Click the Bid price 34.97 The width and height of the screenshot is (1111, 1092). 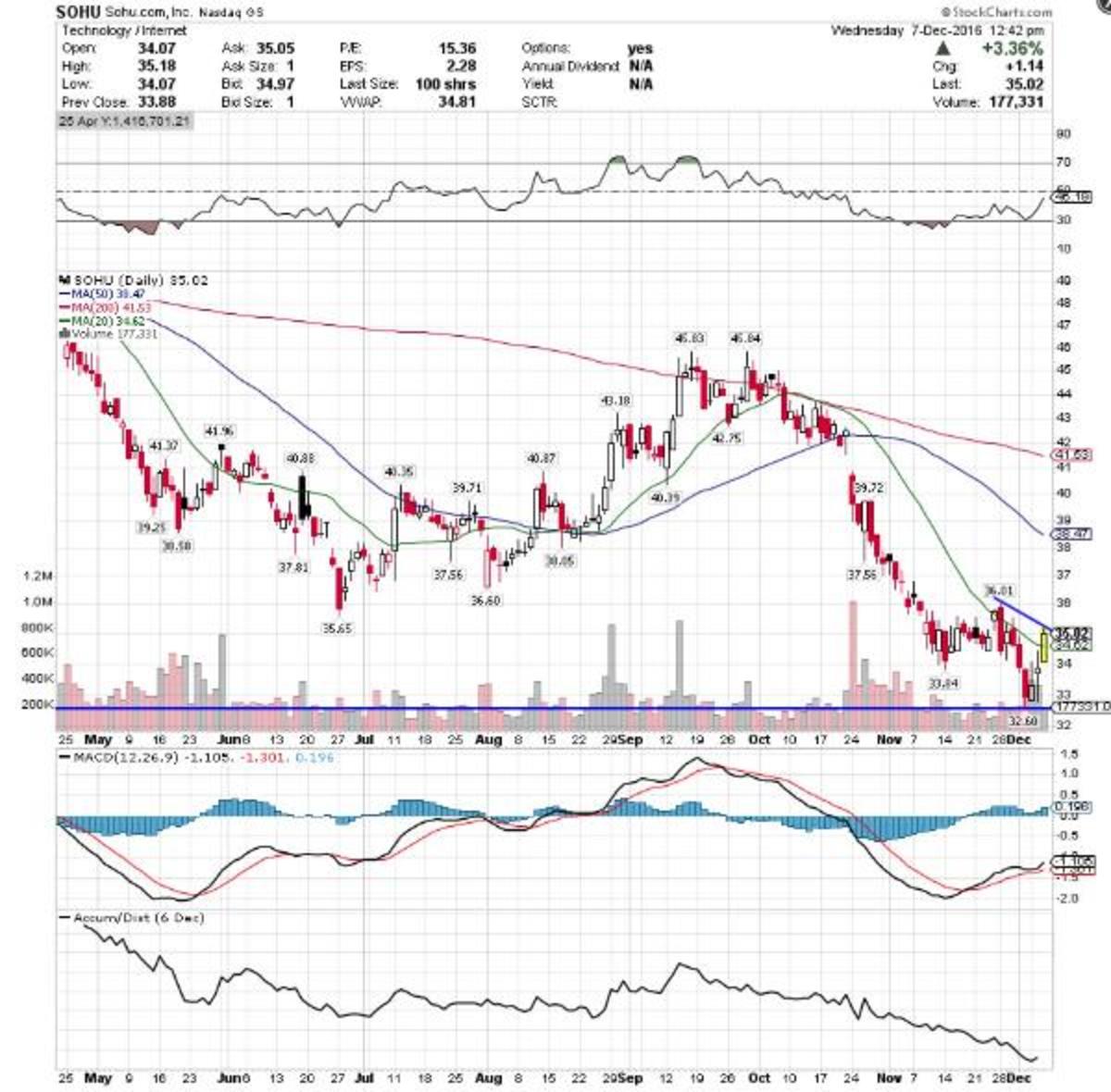pos(274,84)
